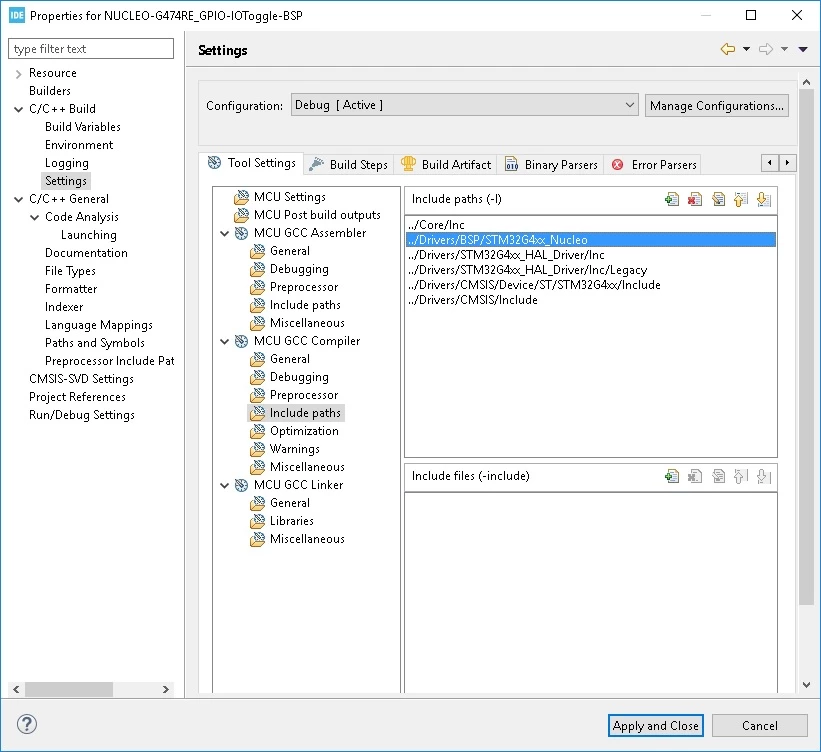
Task: Select Warnings under MCU GCC Compiler
Action: [x=295, y=449]
